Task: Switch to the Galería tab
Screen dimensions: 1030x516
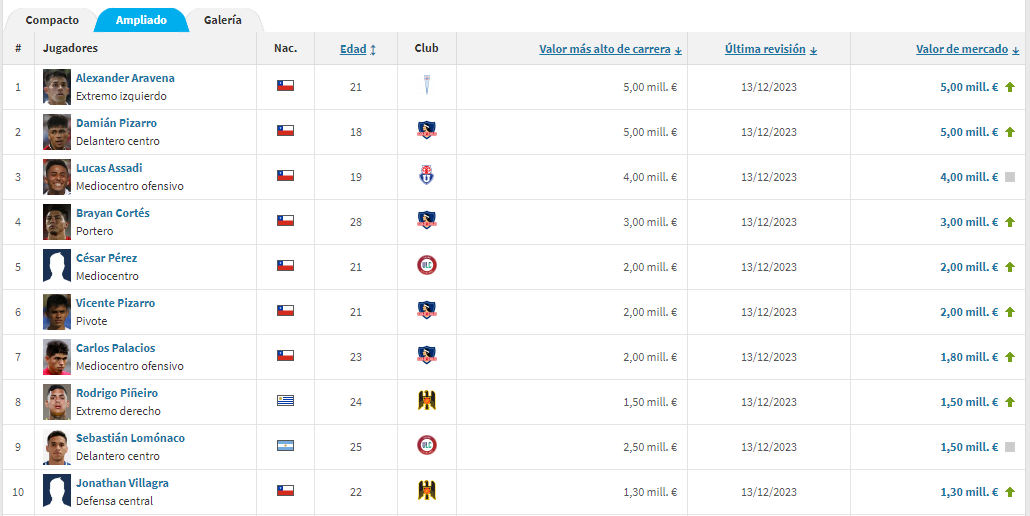Action: [x=223, y=20]
